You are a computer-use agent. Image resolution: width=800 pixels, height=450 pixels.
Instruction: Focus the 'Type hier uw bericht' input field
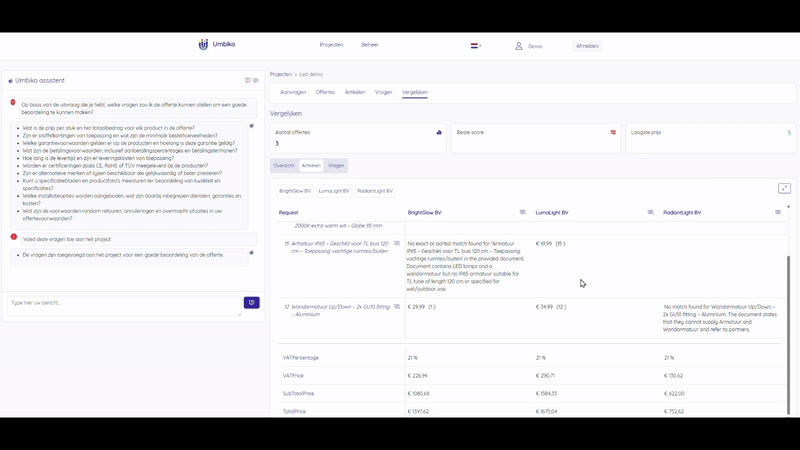[x=124, y=306]
